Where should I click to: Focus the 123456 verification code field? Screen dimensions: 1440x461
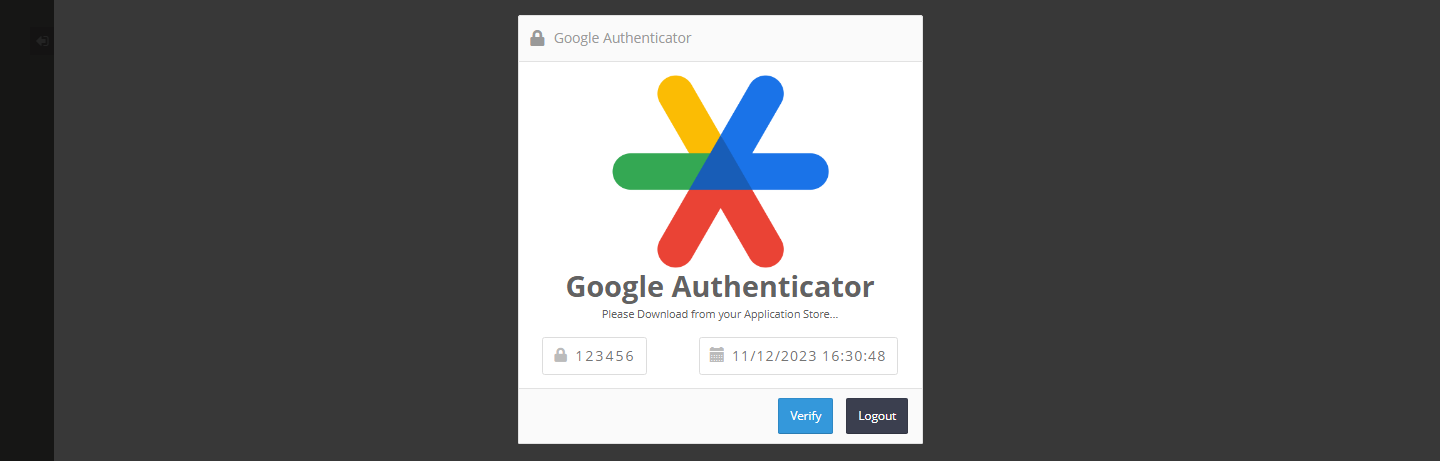594,356
